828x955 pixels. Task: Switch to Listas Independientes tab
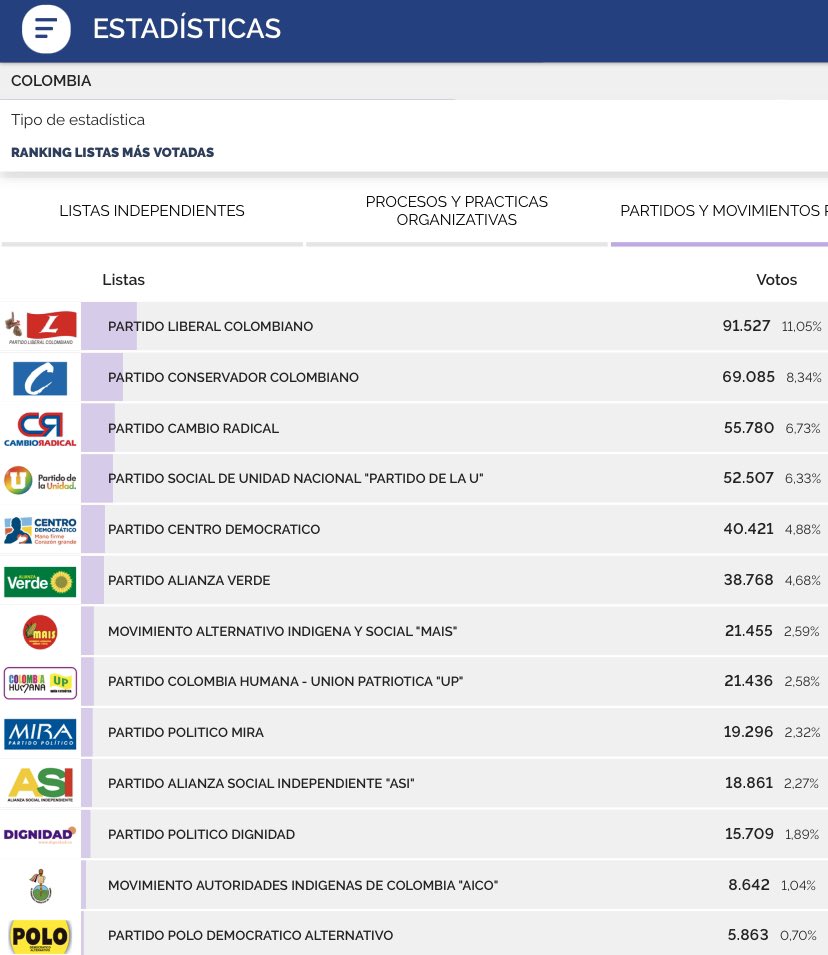point(152,211)
